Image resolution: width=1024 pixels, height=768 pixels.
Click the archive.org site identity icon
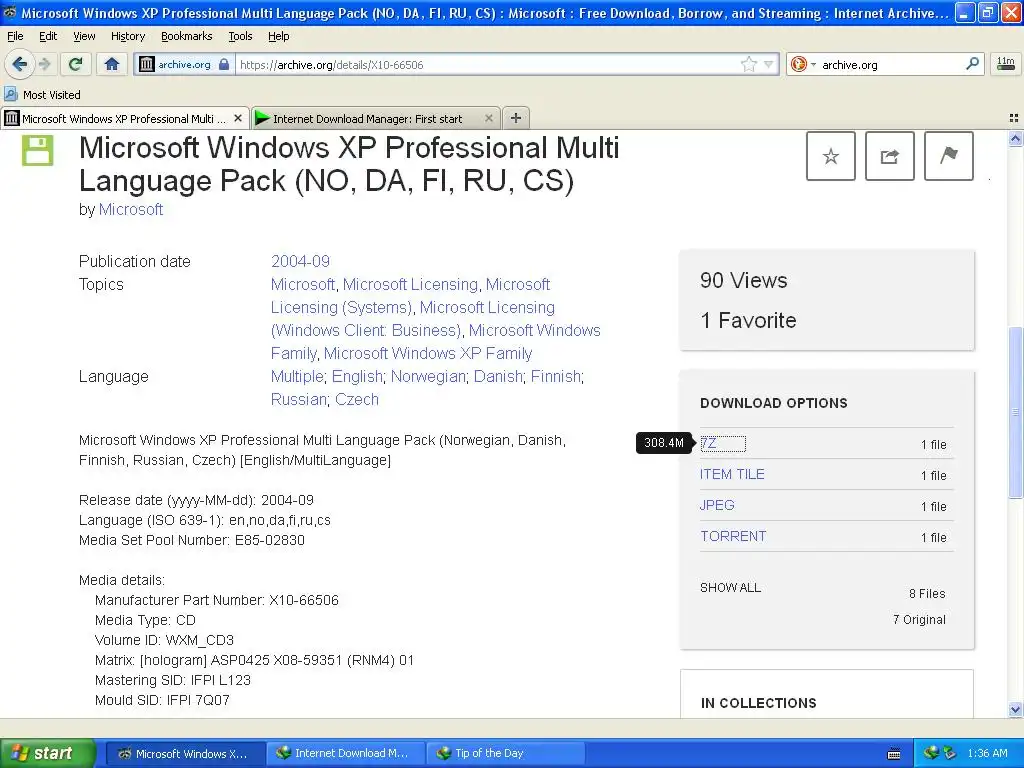click(147, 64)
